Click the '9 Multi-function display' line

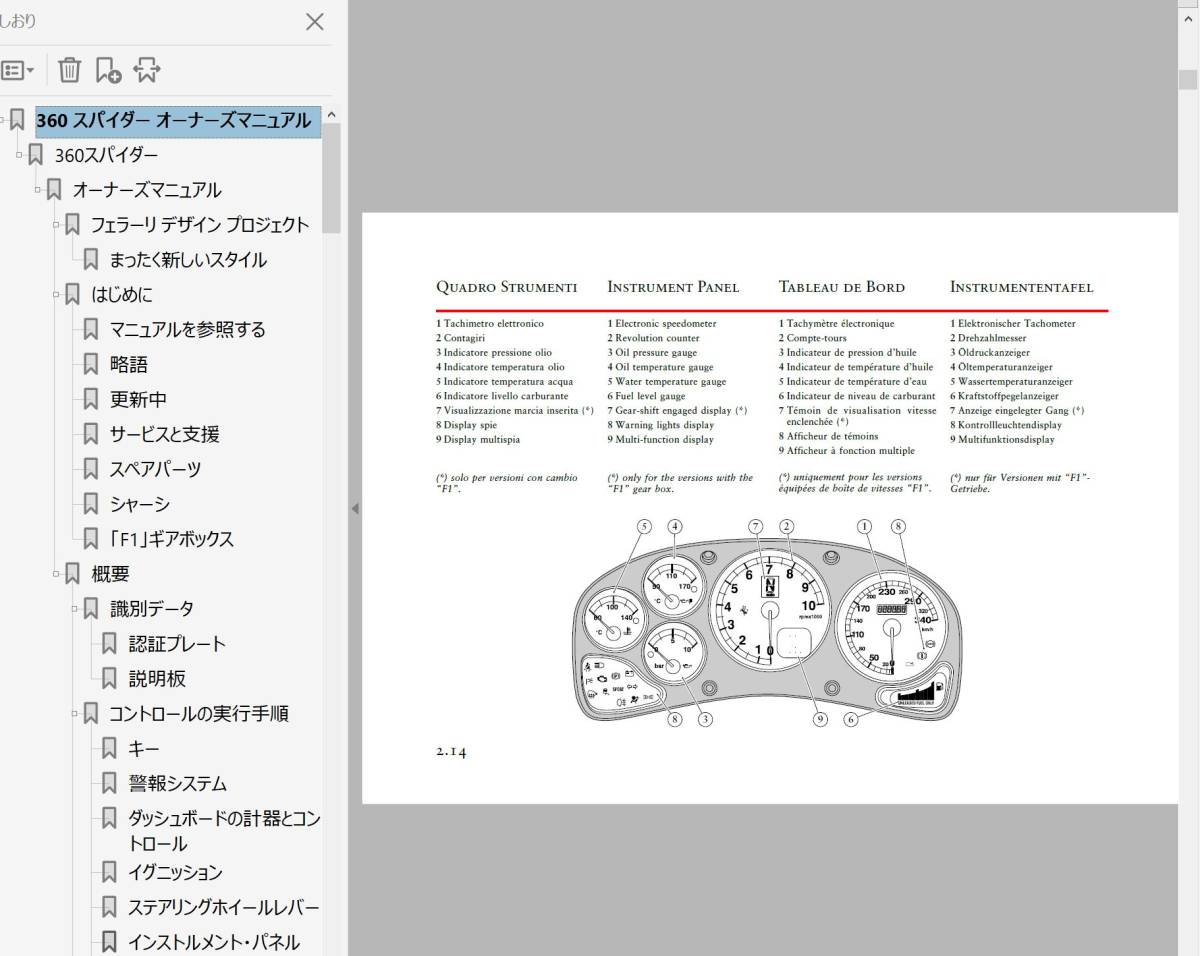[x=661, y=439]
